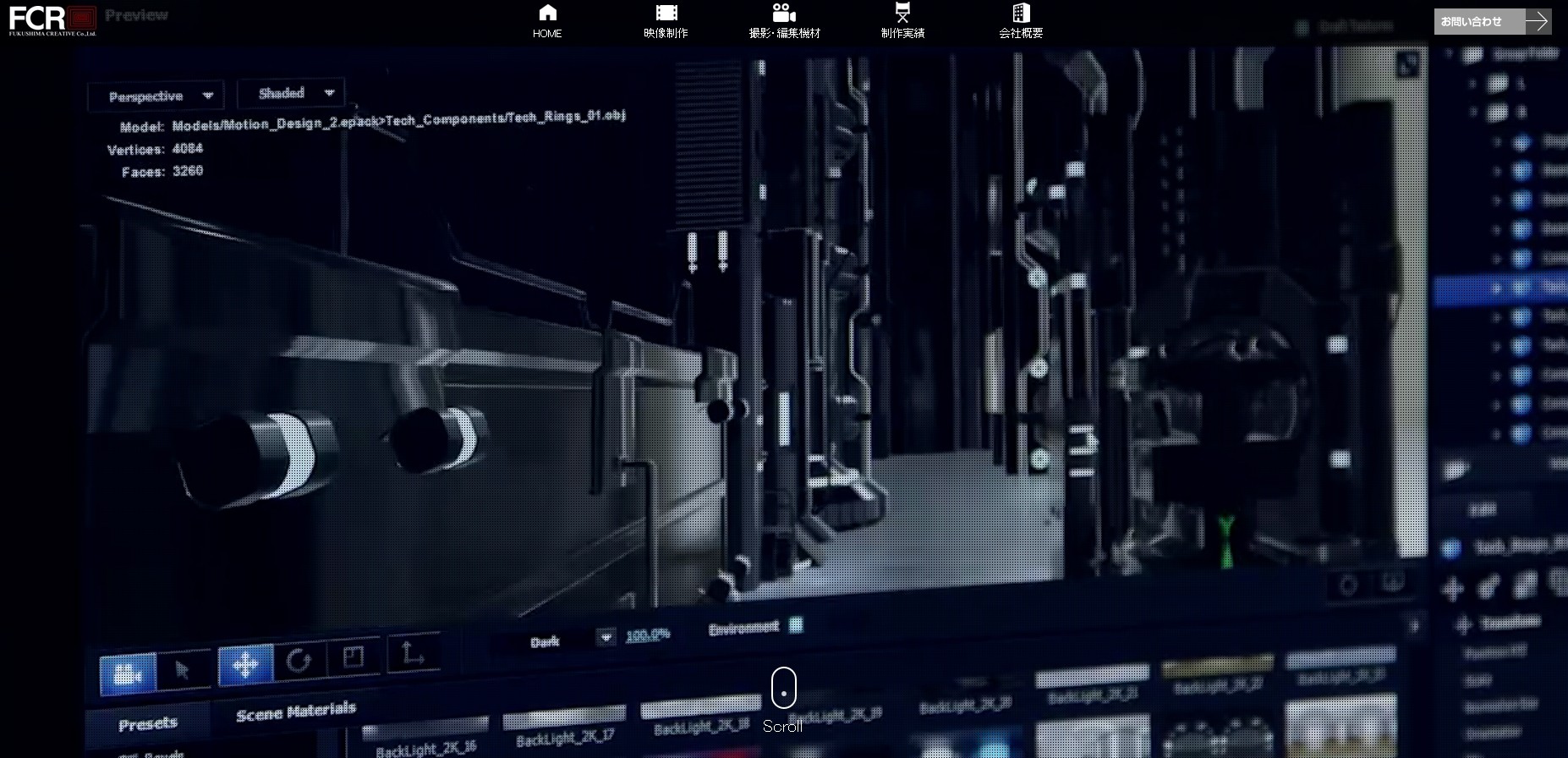Select the BackLight_2K_17 material swatch
Viewport: 1568px width, 758px height.
(x=564, y=729)
